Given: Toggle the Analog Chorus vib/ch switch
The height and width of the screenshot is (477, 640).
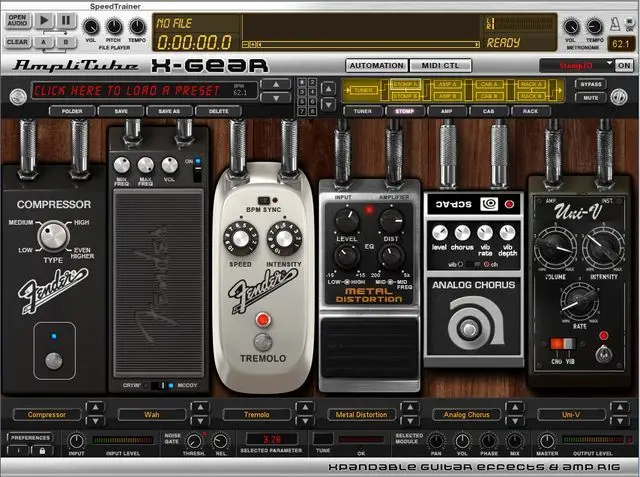Looking at the screenshot, I should 473,264.
